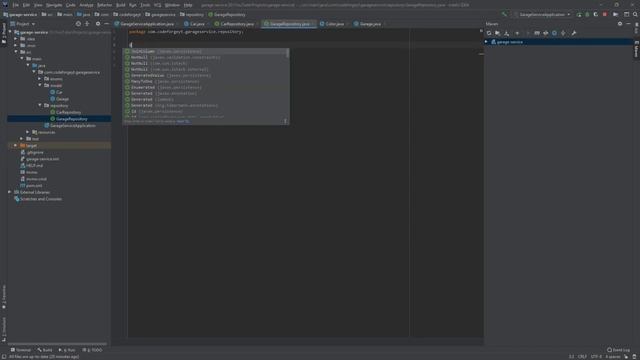640x360 pixels.
Task: Click Locate/Scroll from source icon in Project panel
Action: pyautogui.click(x=78, y=24)
